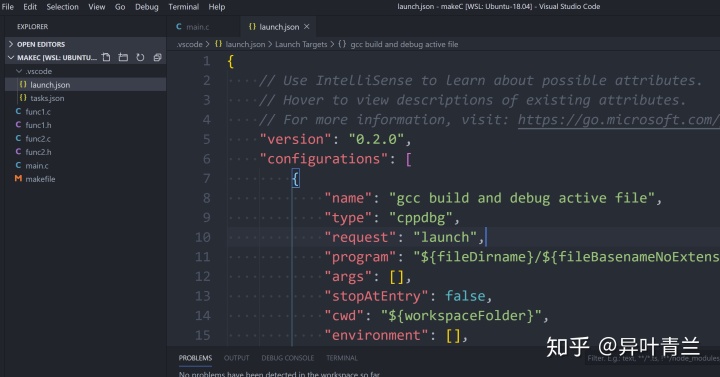Click the "version" key on line 5
This screenshot has height=377, width=720.
tap(295, 139)
